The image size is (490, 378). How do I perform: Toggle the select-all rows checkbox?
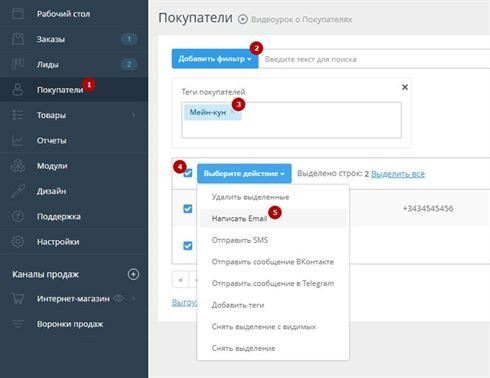(x=188, y=173)
